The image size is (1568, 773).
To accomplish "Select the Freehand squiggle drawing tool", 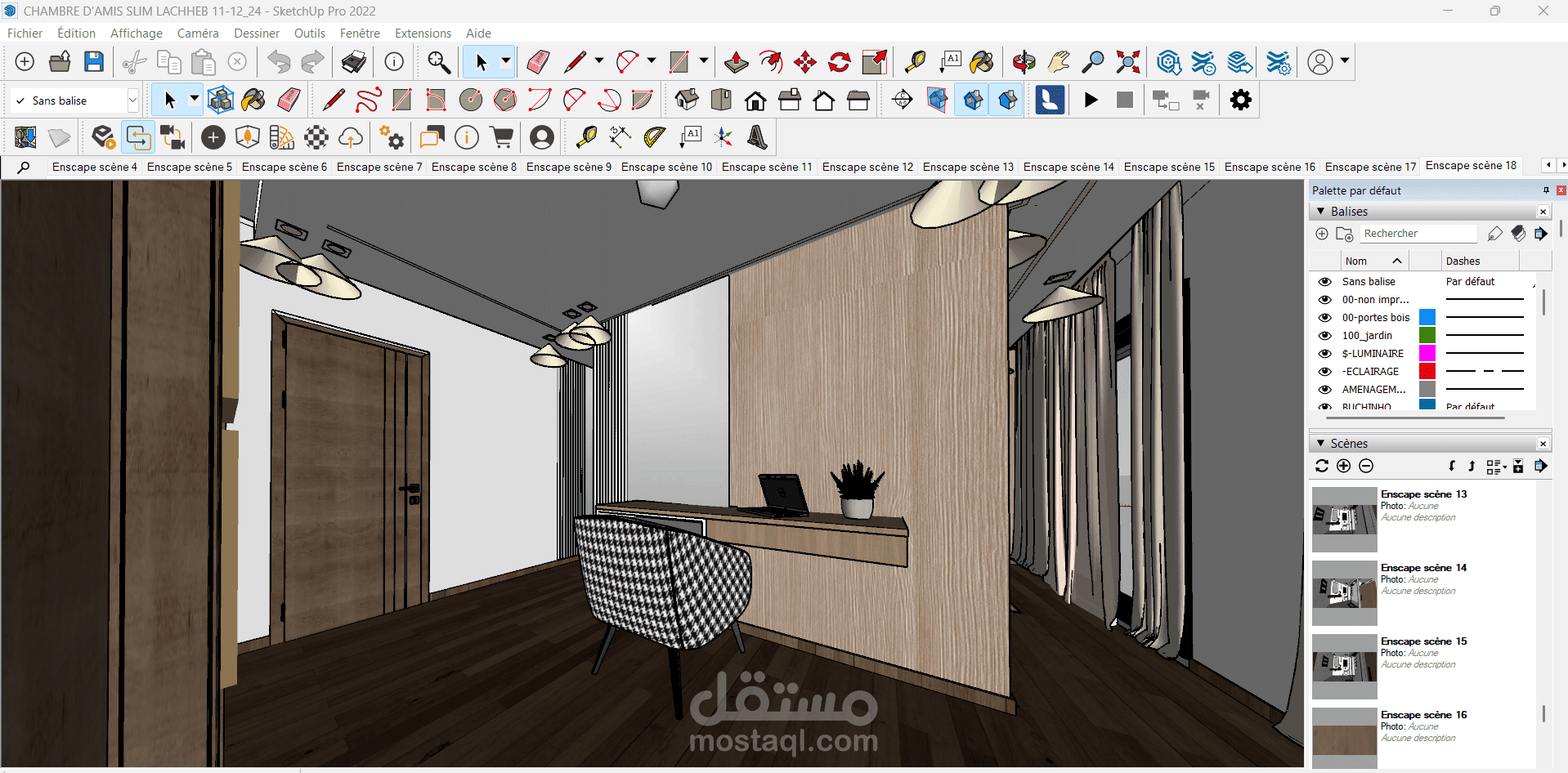I will [368, 100].
